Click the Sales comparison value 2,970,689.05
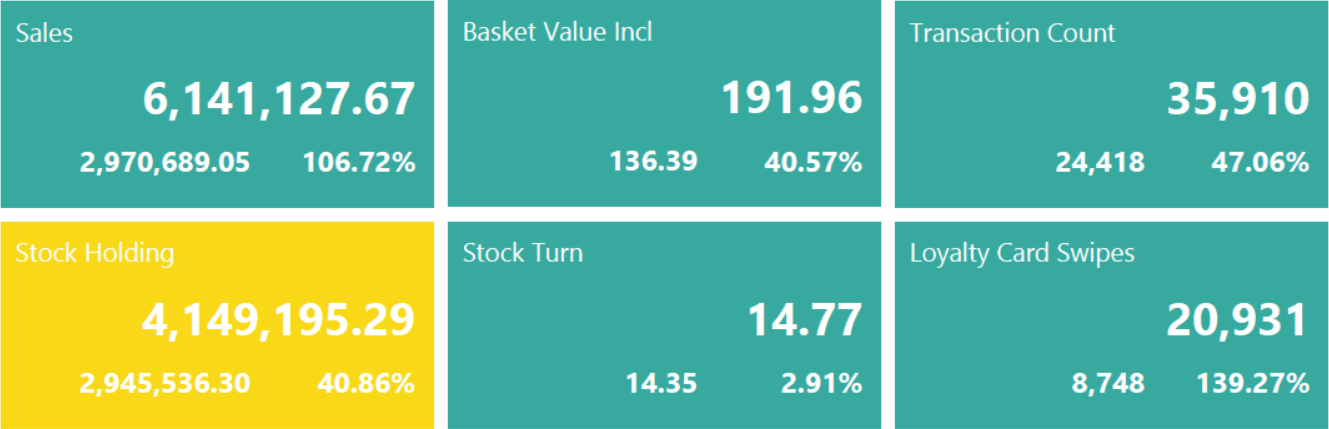Screen dimensions: 1329x429 (x=165, y=162)
